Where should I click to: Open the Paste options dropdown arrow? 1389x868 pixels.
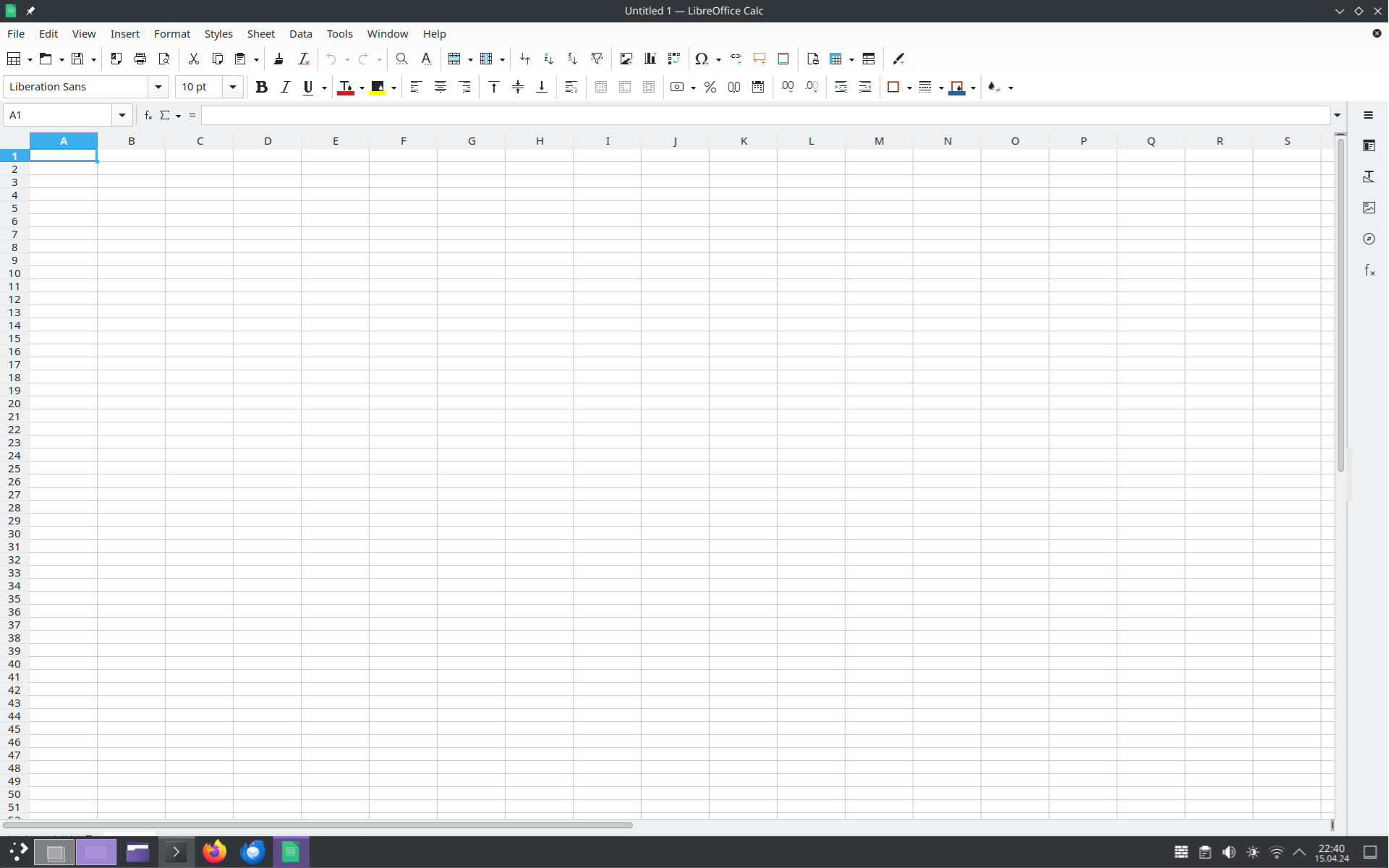click(x=256, y=59)
